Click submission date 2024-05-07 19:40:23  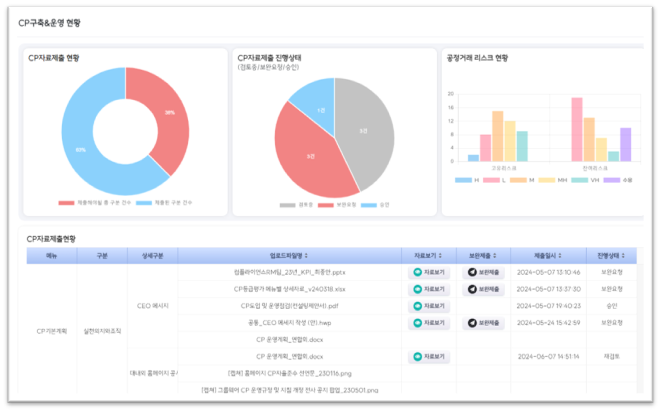[x=548, y=306]
